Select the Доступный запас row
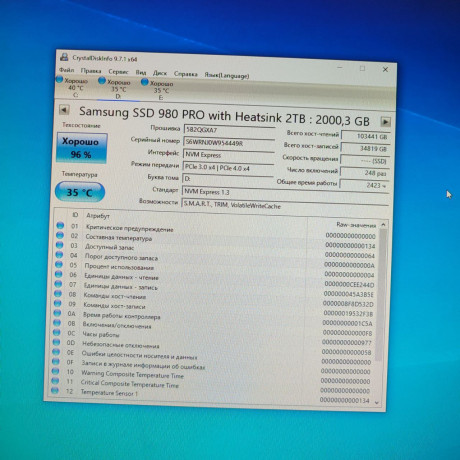 click(216, 251)
